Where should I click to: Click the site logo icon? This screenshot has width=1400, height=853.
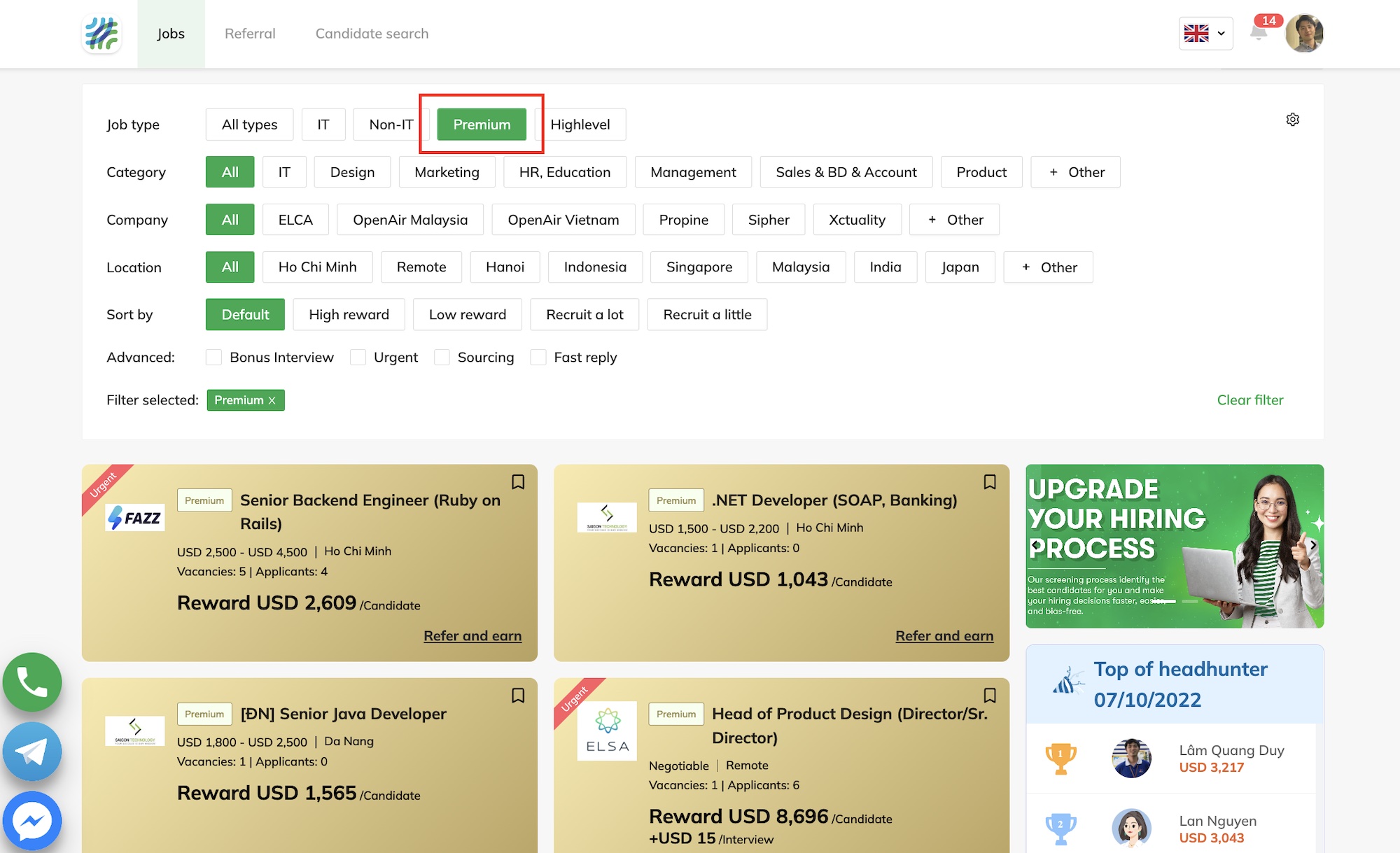point(102,34)
